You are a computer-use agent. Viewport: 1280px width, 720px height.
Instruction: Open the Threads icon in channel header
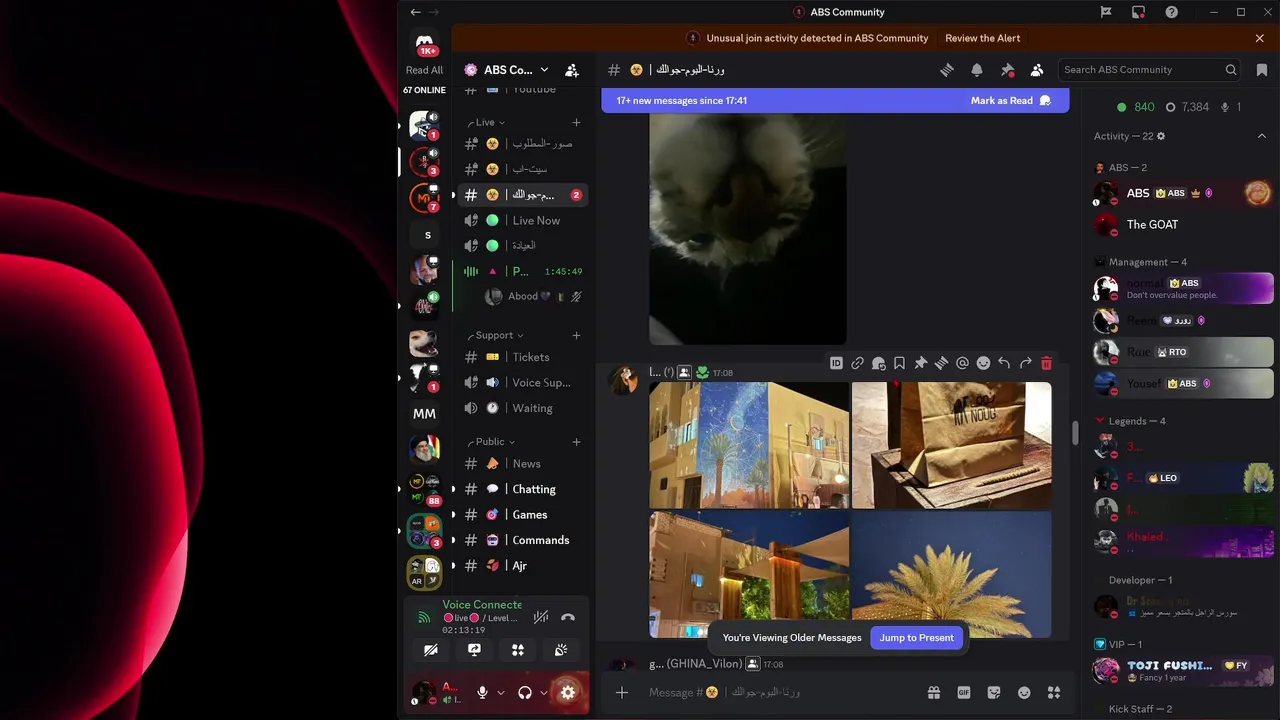(946, 70)
